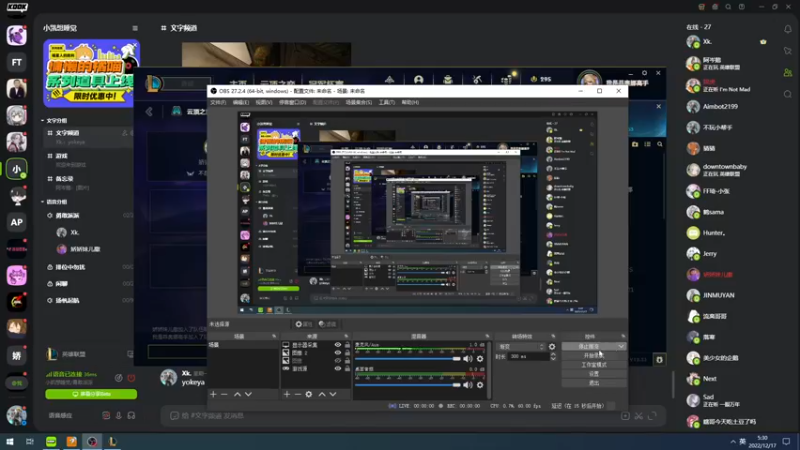Toggle lock on 图像 2 source

[347, 353]
